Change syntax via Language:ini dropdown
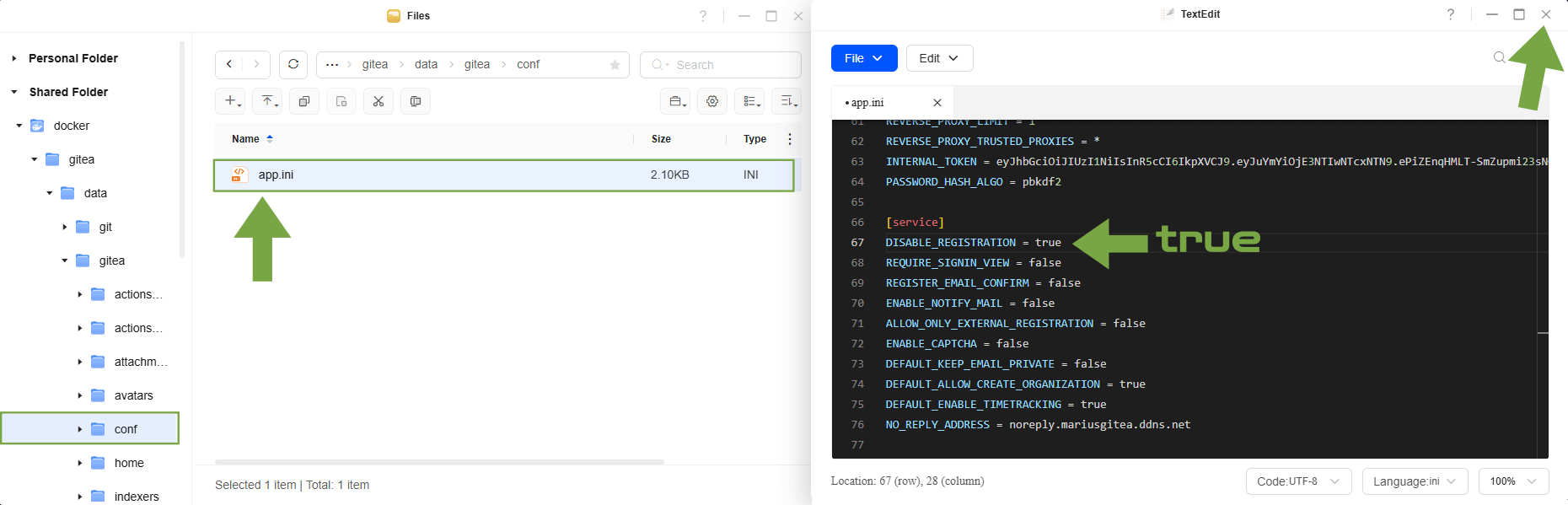 point(1415,481)
